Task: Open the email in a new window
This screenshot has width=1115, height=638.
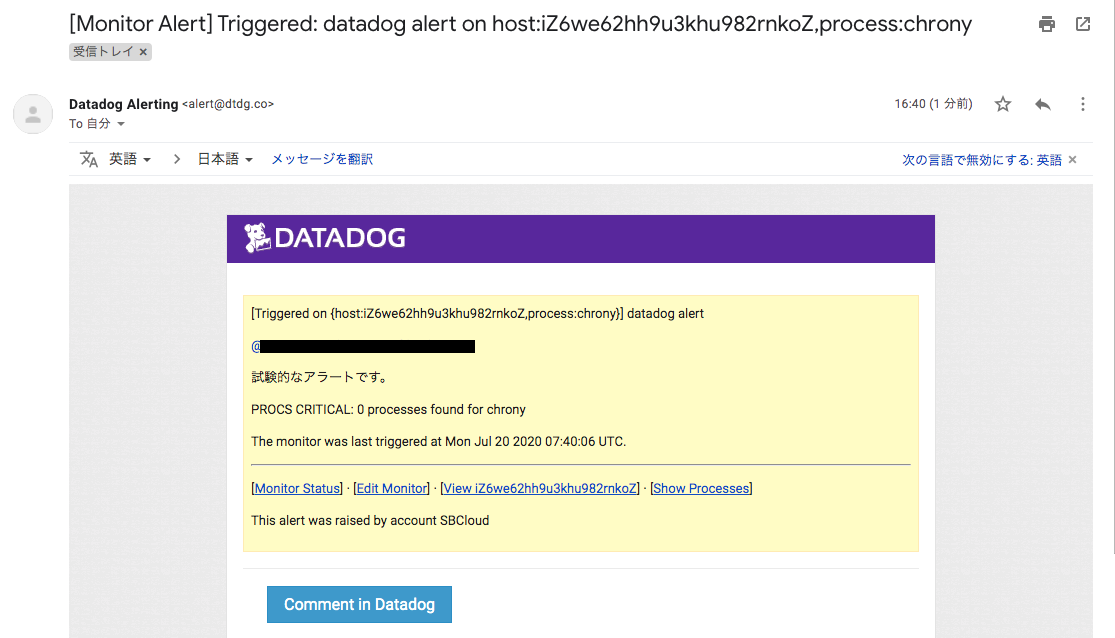Action: (1083, 24)
